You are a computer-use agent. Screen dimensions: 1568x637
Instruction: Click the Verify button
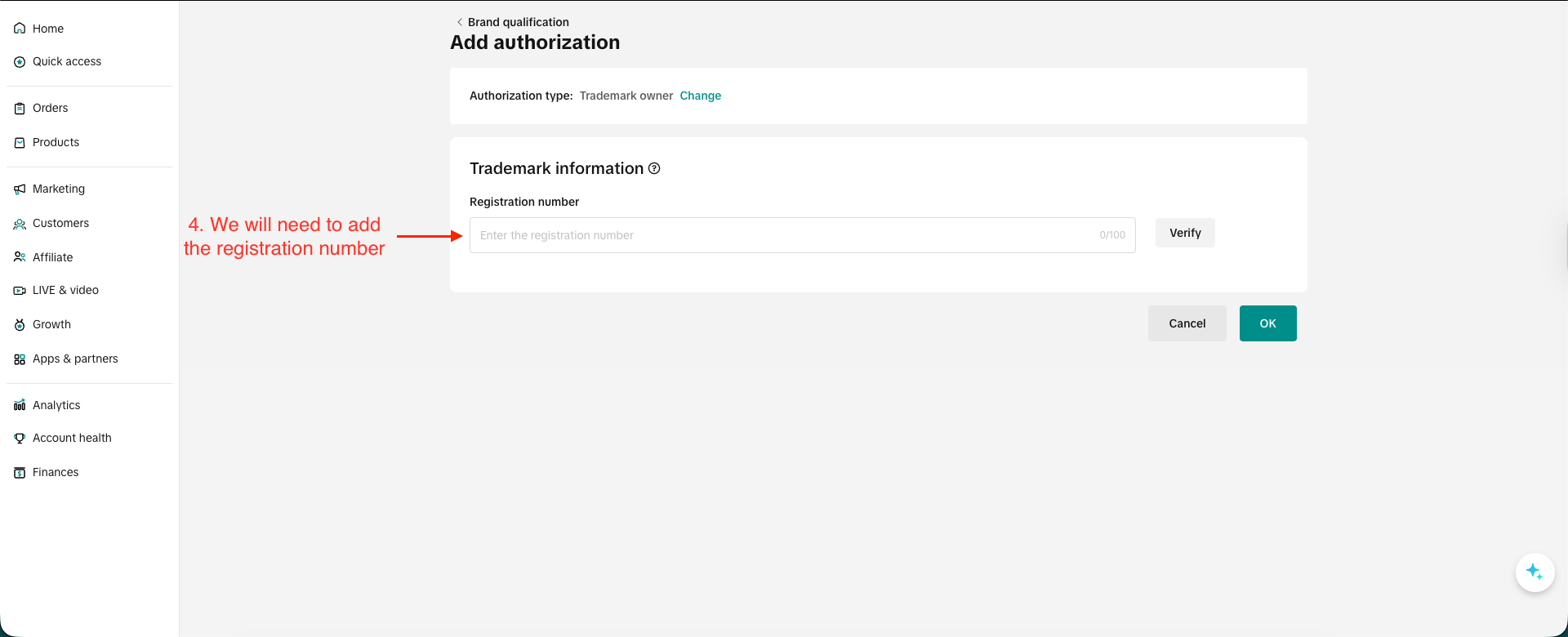tap(1185, 233)
